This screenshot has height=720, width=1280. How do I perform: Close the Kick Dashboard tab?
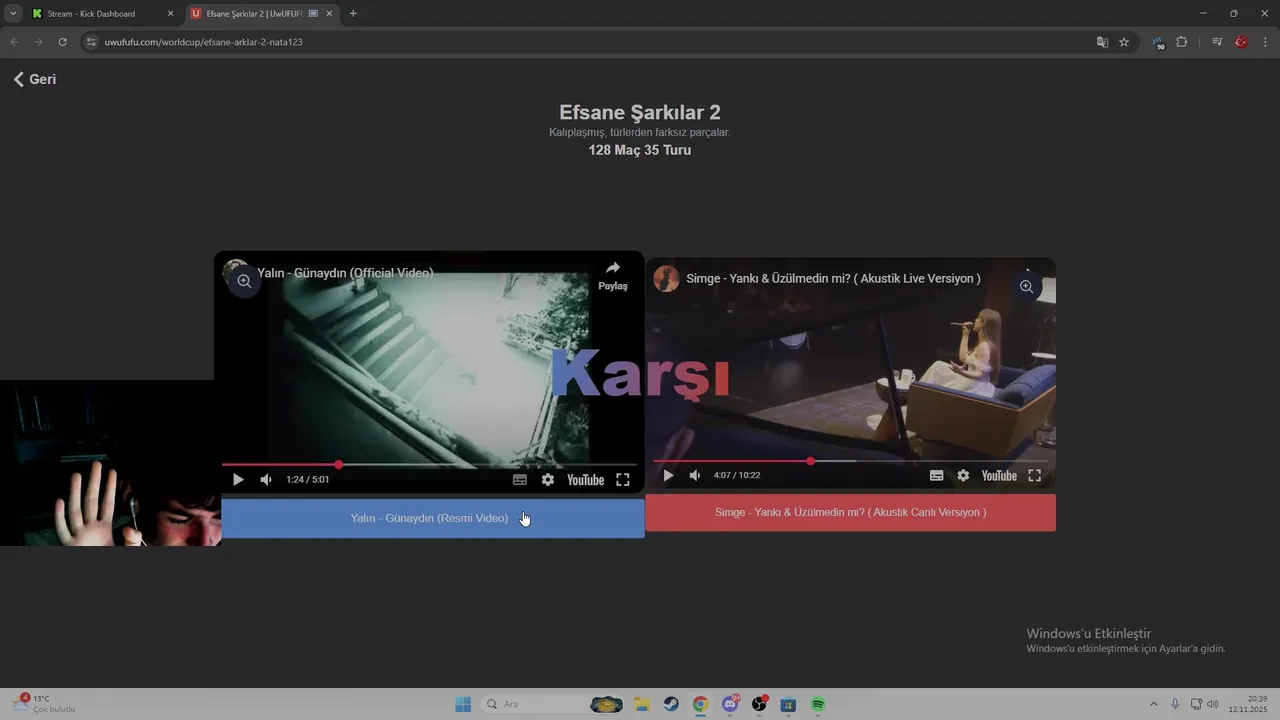[170, 14]
